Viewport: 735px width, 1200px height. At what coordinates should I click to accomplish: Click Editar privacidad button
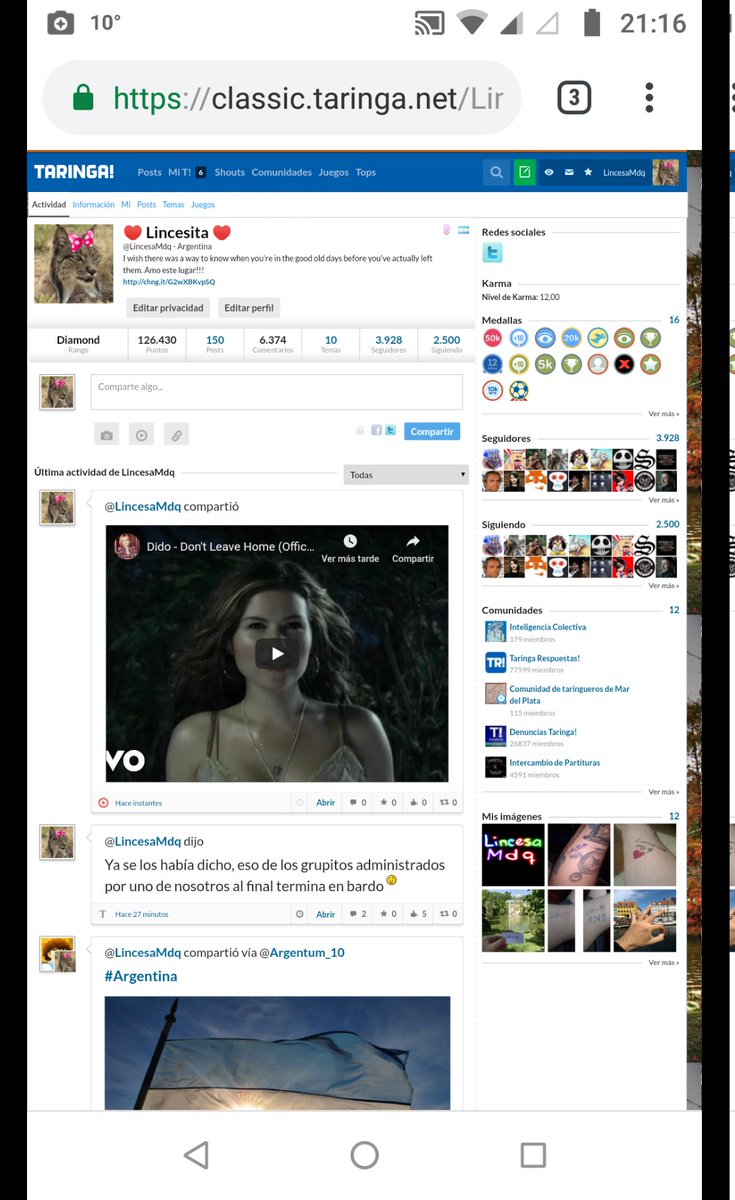pyautogui.click(x=168, y=308)
